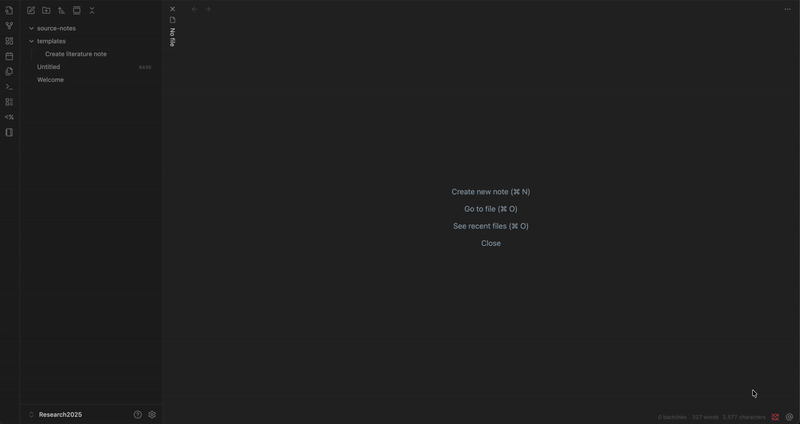Click the Go to file link
The width and height of the screenshot is (800, 424).
pyautogui.click(x=490, y=209)
